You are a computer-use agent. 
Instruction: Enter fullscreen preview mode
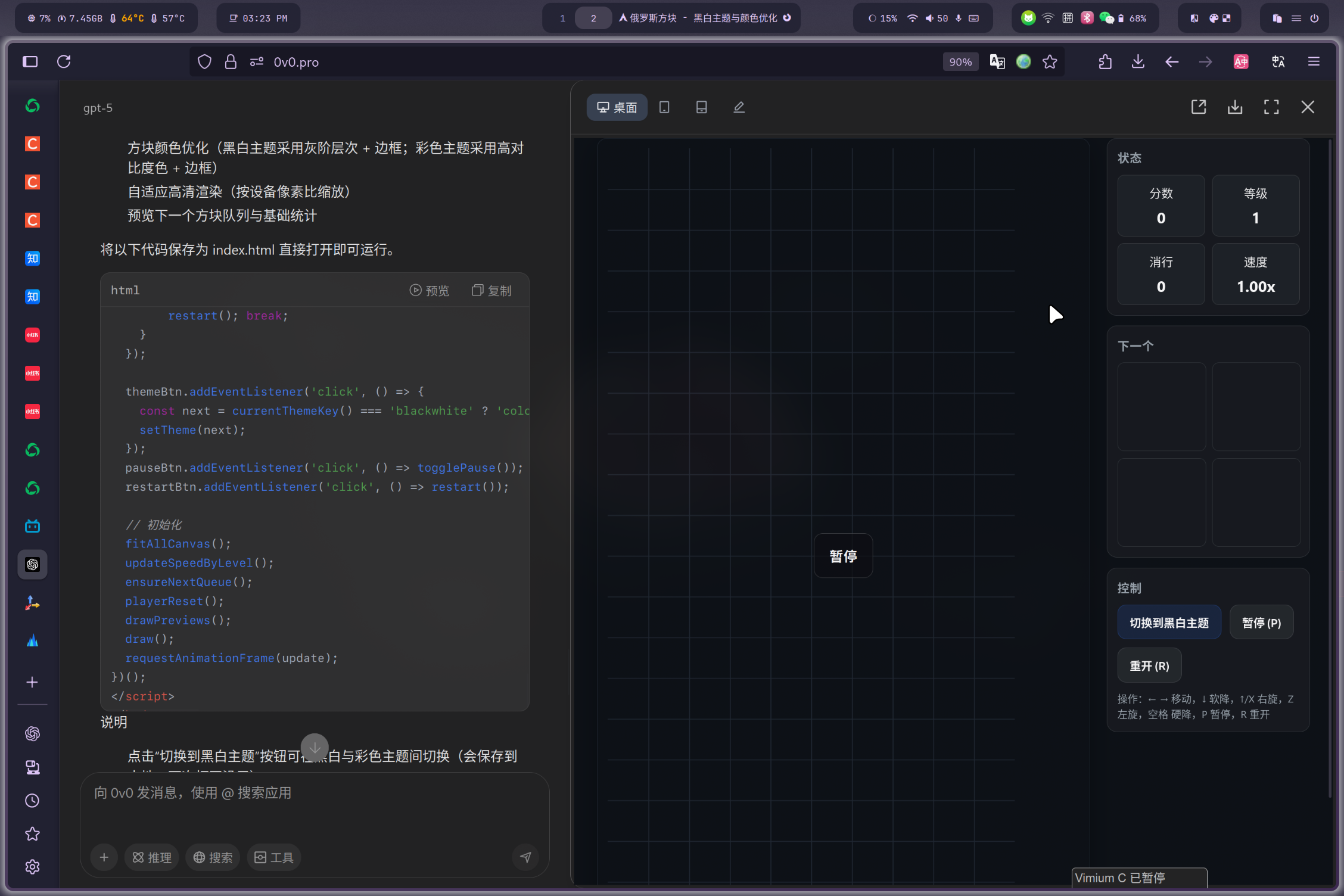pyautogui.click(x=1271, y=107)
